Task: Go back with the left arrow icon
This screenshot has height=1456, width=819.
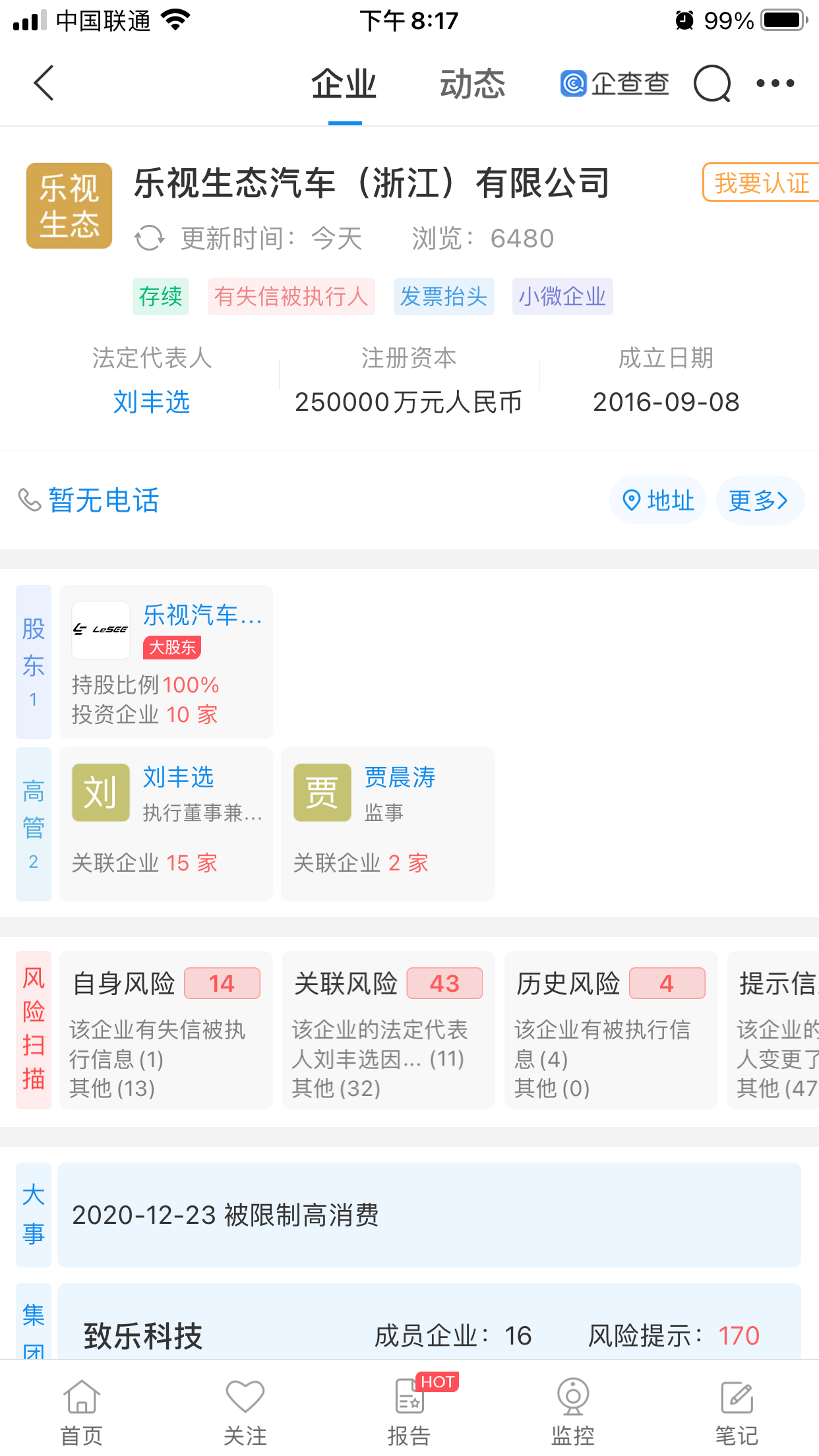Action: point(44,83)
